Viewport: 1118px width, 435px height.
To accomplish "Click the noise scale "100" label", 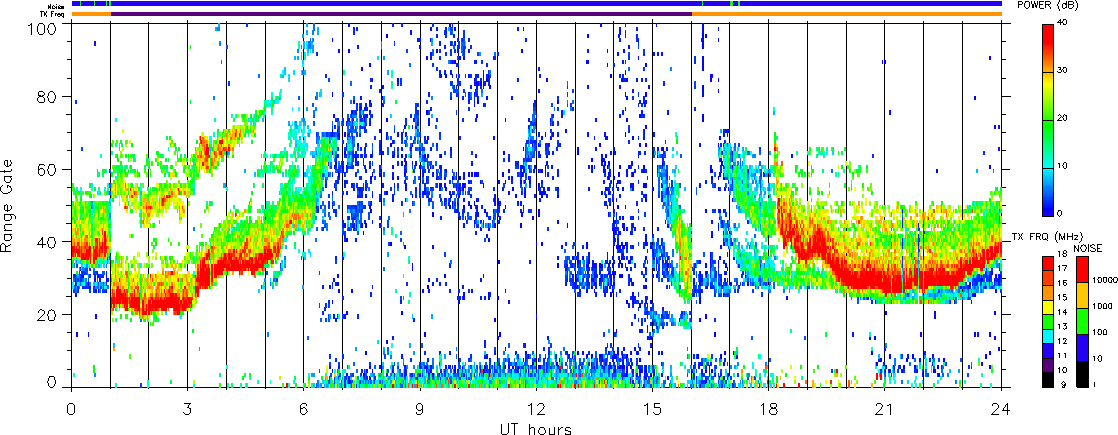I will (1099, 333).
